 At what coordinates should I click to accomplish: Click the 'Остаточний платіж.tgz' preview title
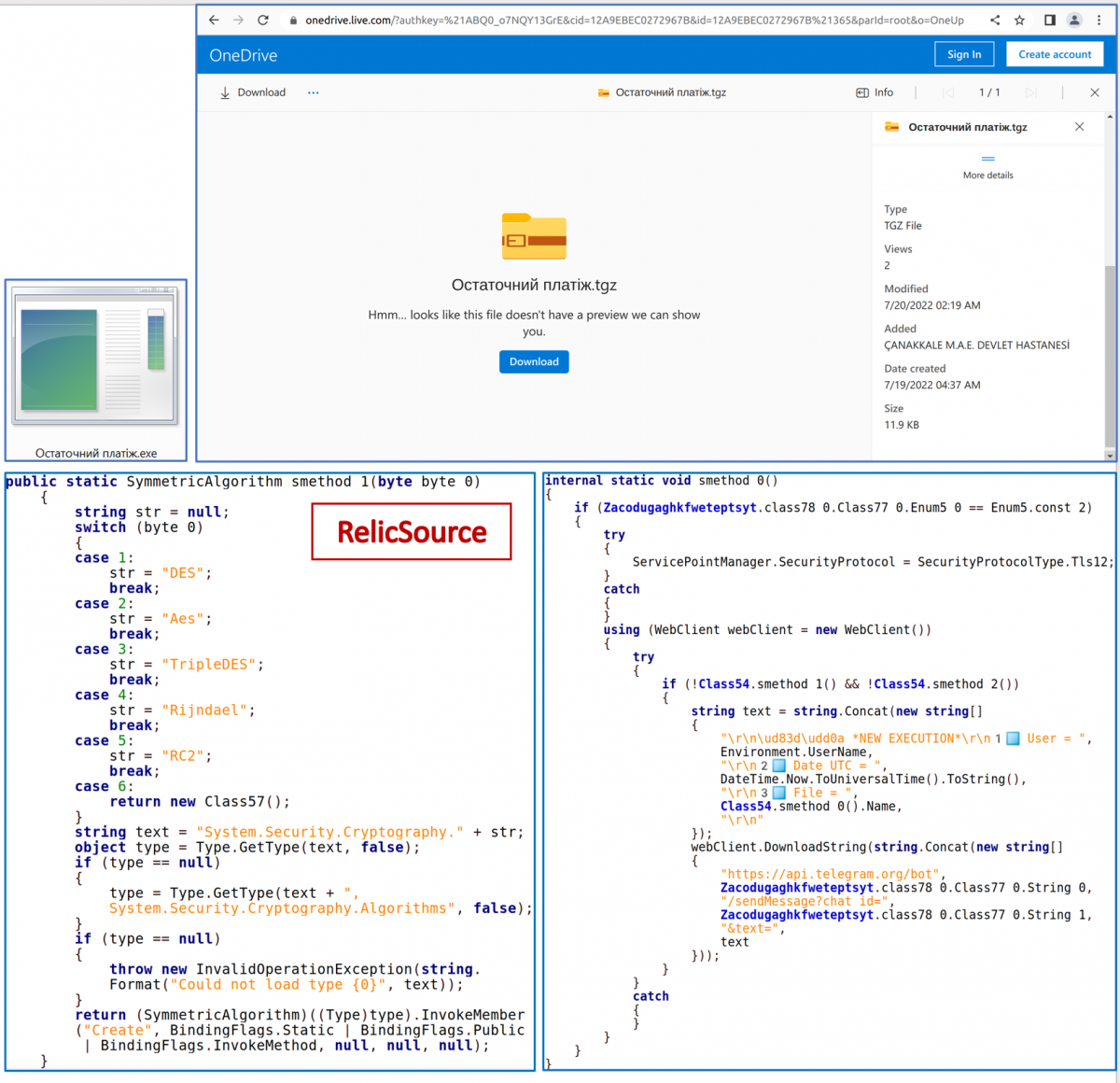[534, 285]
